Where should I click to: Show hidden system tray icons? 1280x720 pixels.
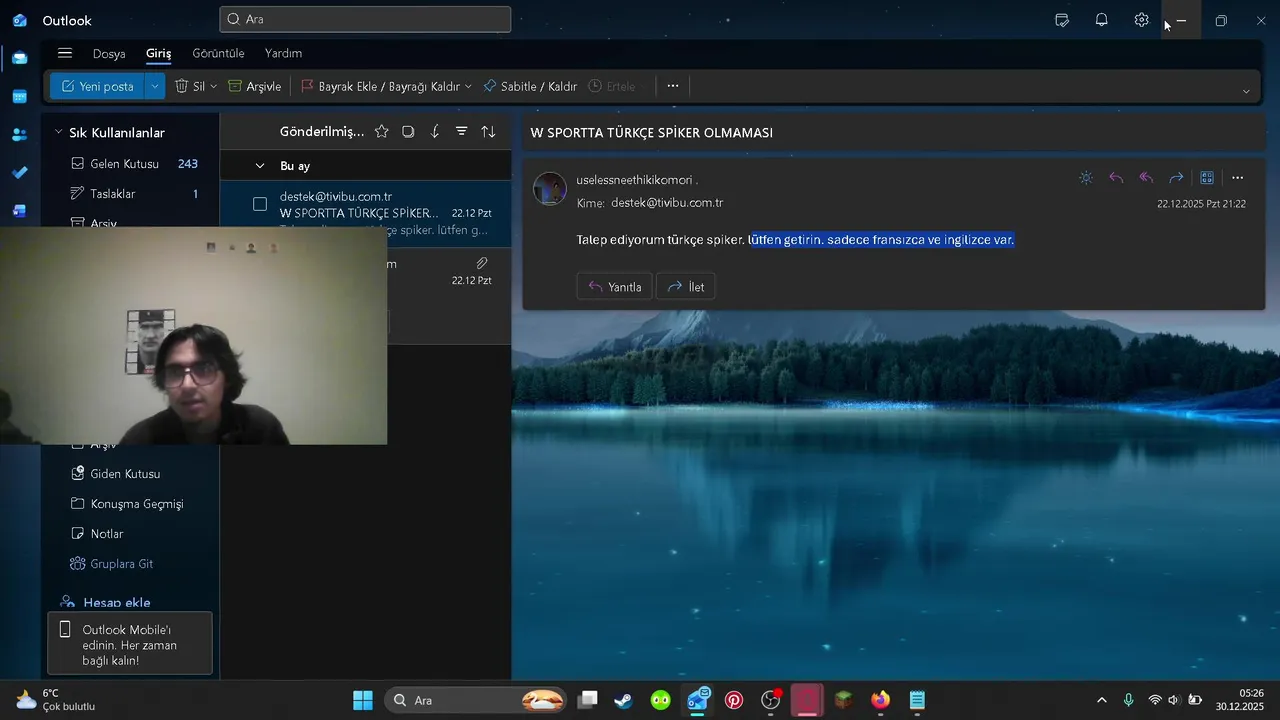[x=1102, y=700]
